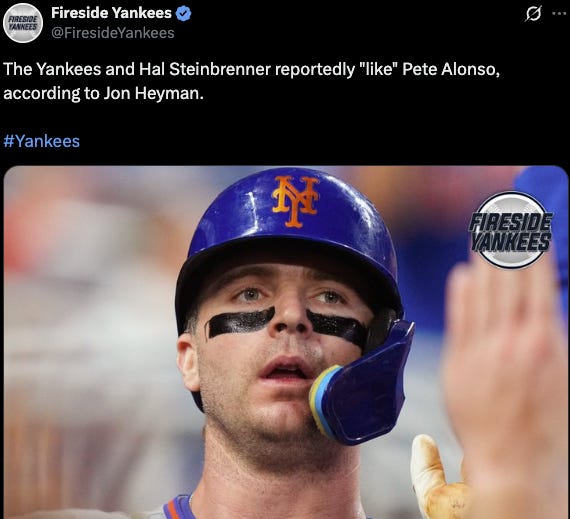Viewport: 570px width, 519px height.
Task: Click the Fireside Yankees watermark logo in photo
Action: (x=512, y=230)
